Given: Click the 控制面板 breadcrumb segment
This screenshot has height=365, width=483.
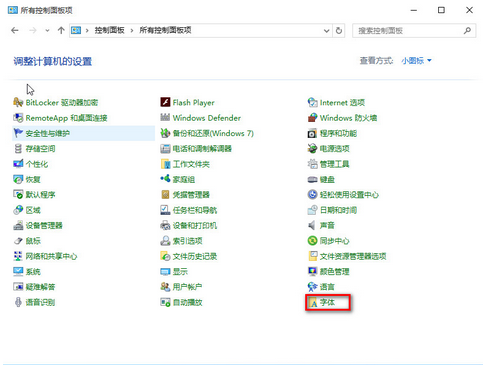Looking at the screenshot, I should [109, 30].
